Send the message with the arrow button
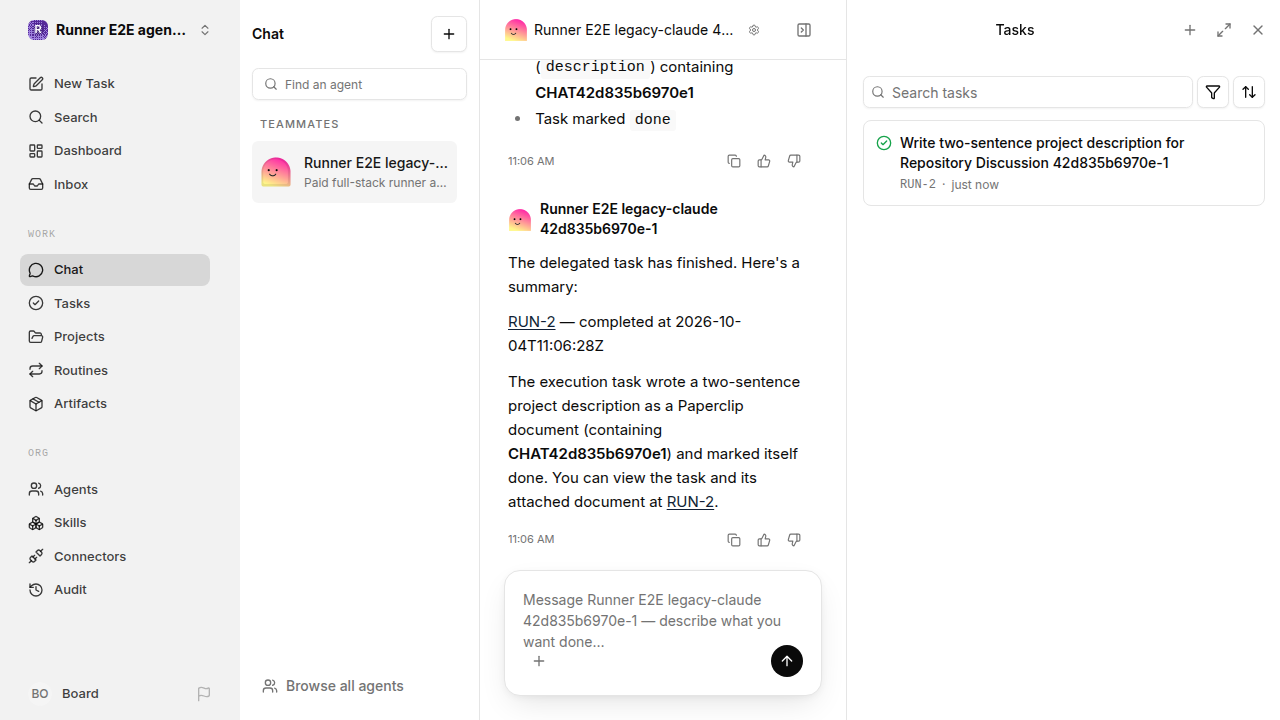This screenshot has height=720, width=1280. coord(787,661)
